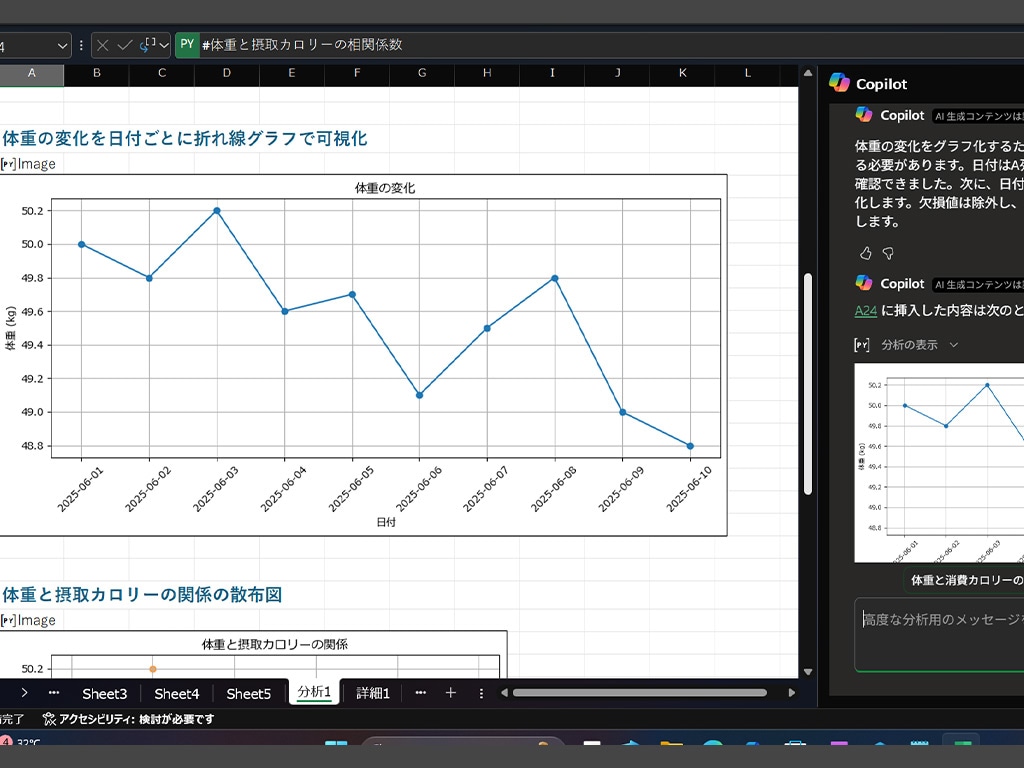Expand the 分析の表示 chevron
The width and height of the screenshot is (1024, 768).
coord(953,345)
